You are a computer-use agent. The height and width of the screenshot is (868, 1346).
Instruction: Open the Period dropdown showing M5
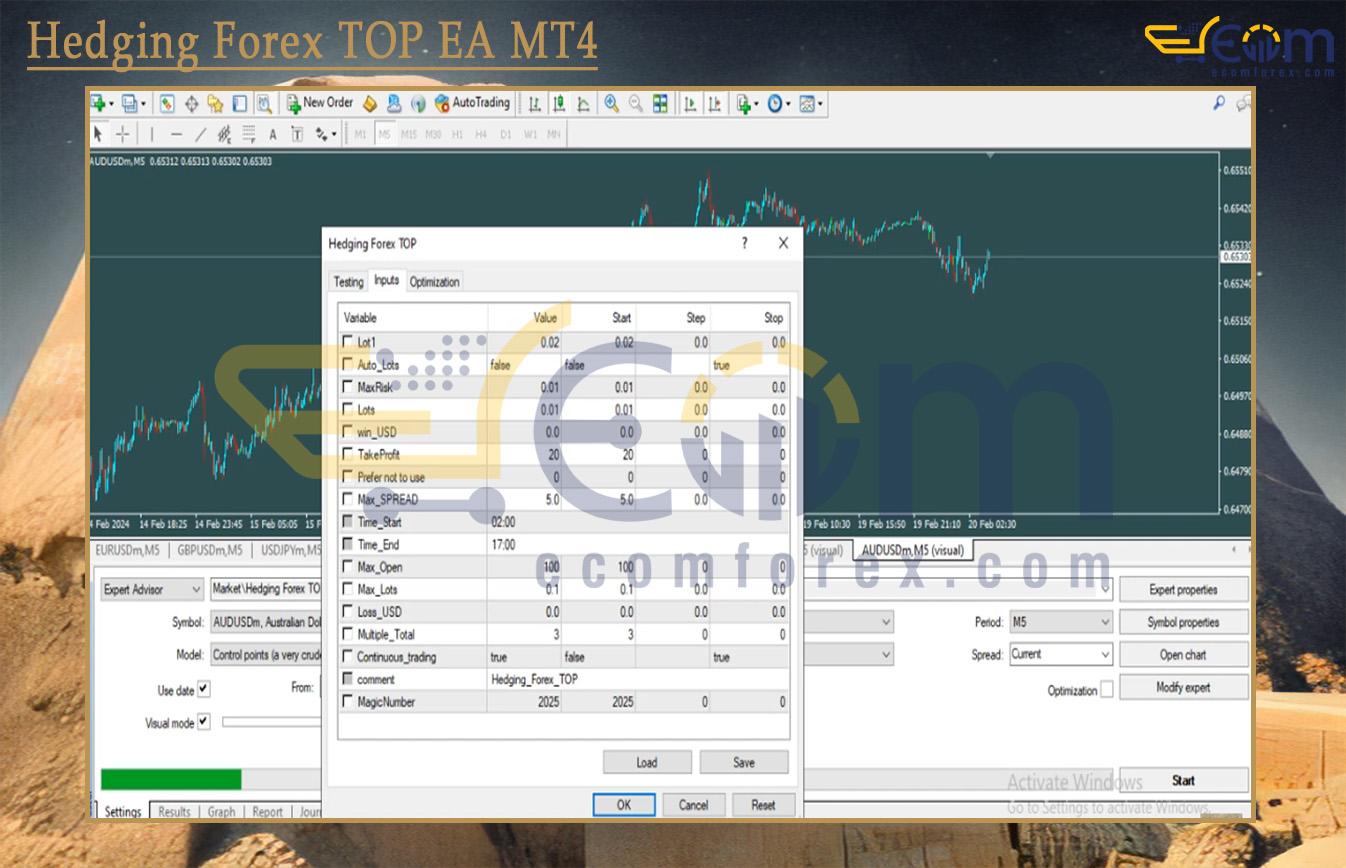click(1060, 622)
